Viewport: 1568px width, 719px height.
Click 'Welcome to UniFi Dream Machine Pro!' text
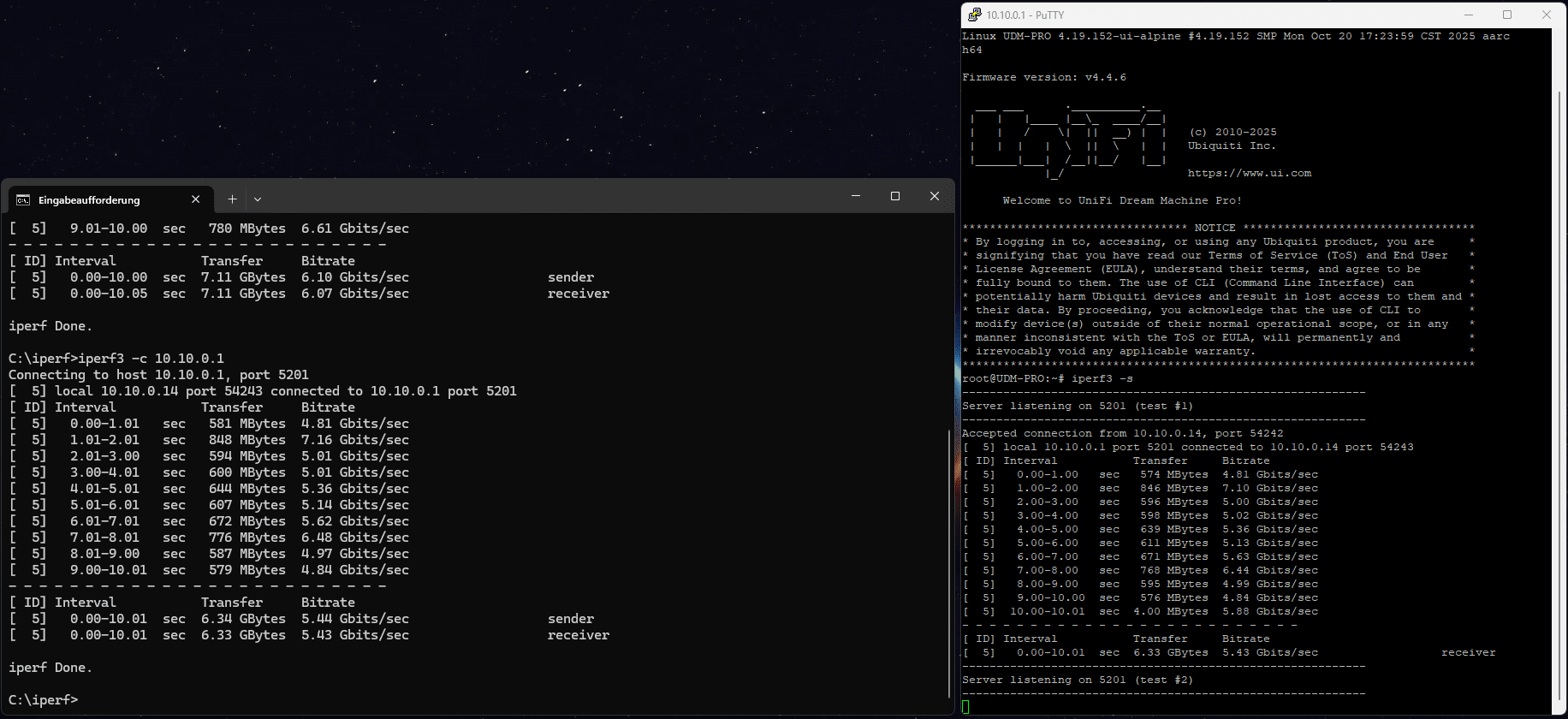click(x=1123, y=200)
